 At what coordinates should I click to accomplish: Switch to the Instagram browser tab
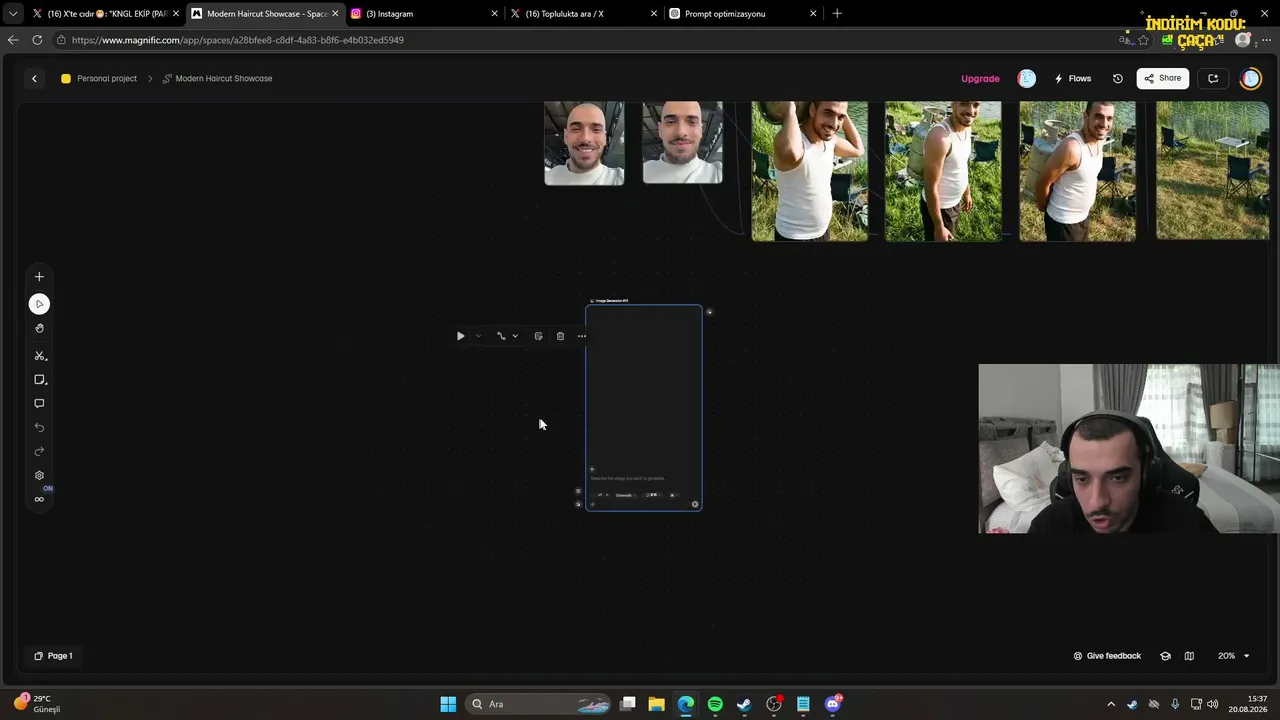(423, 14)
